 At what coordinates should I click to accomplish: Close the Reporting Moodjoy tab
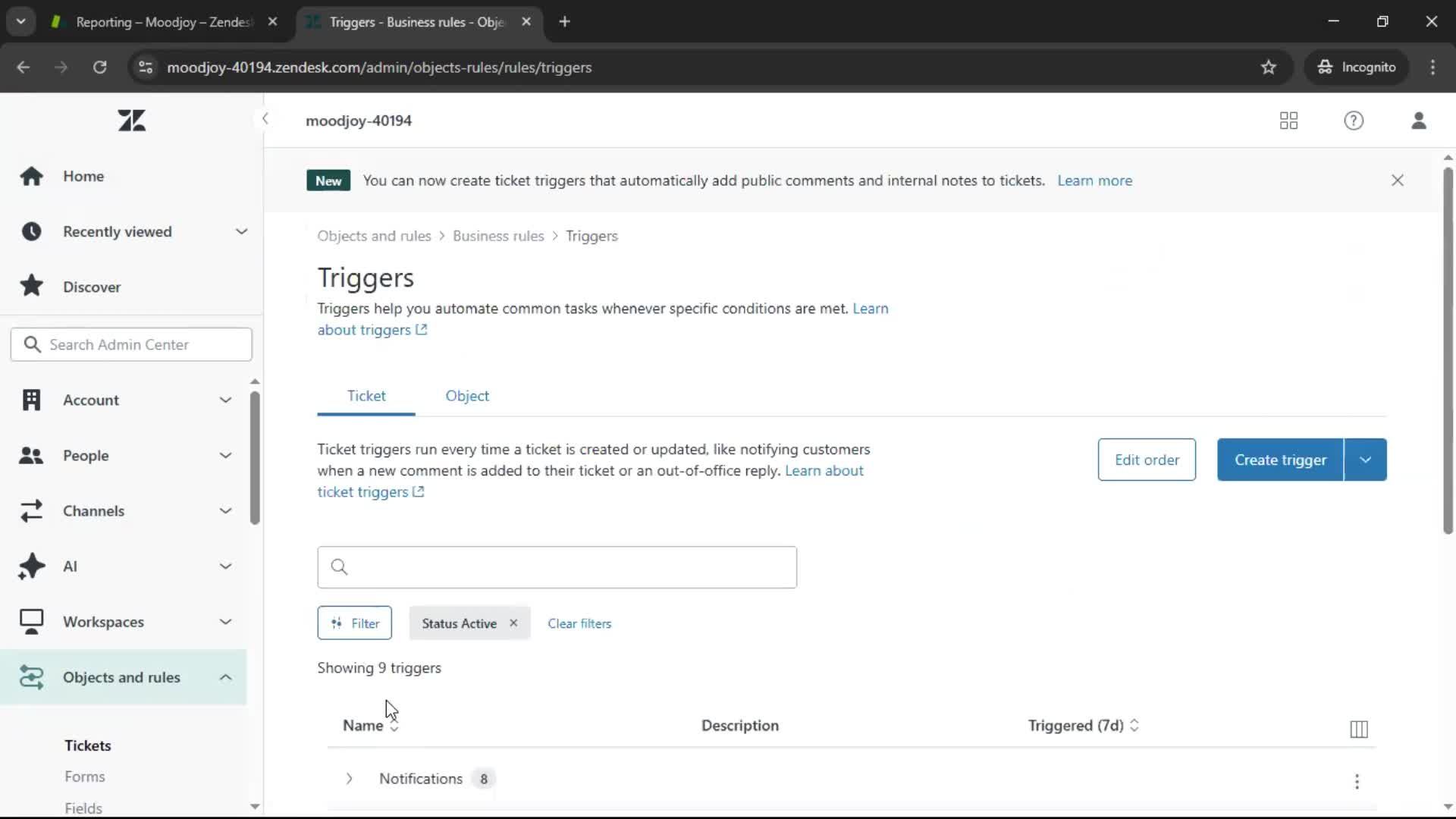(273, 22)
